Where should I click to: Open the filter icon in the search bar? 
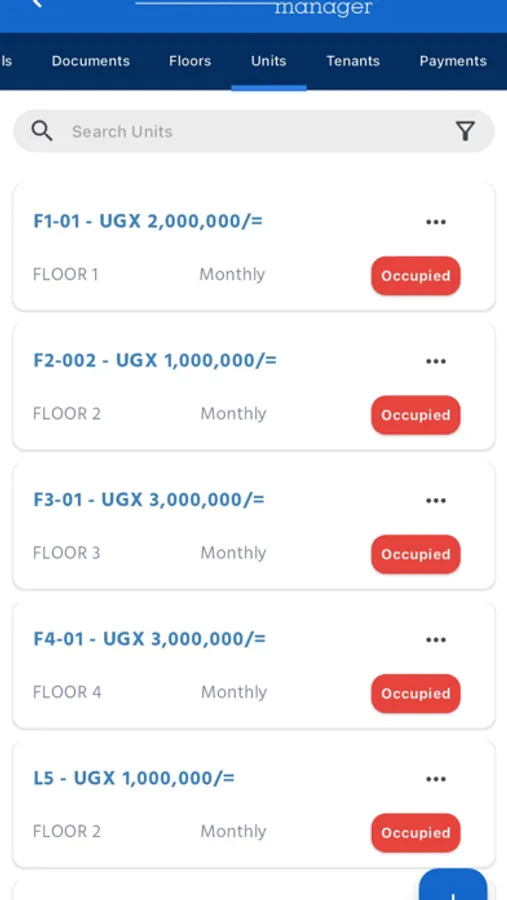[x=465, y=131]
